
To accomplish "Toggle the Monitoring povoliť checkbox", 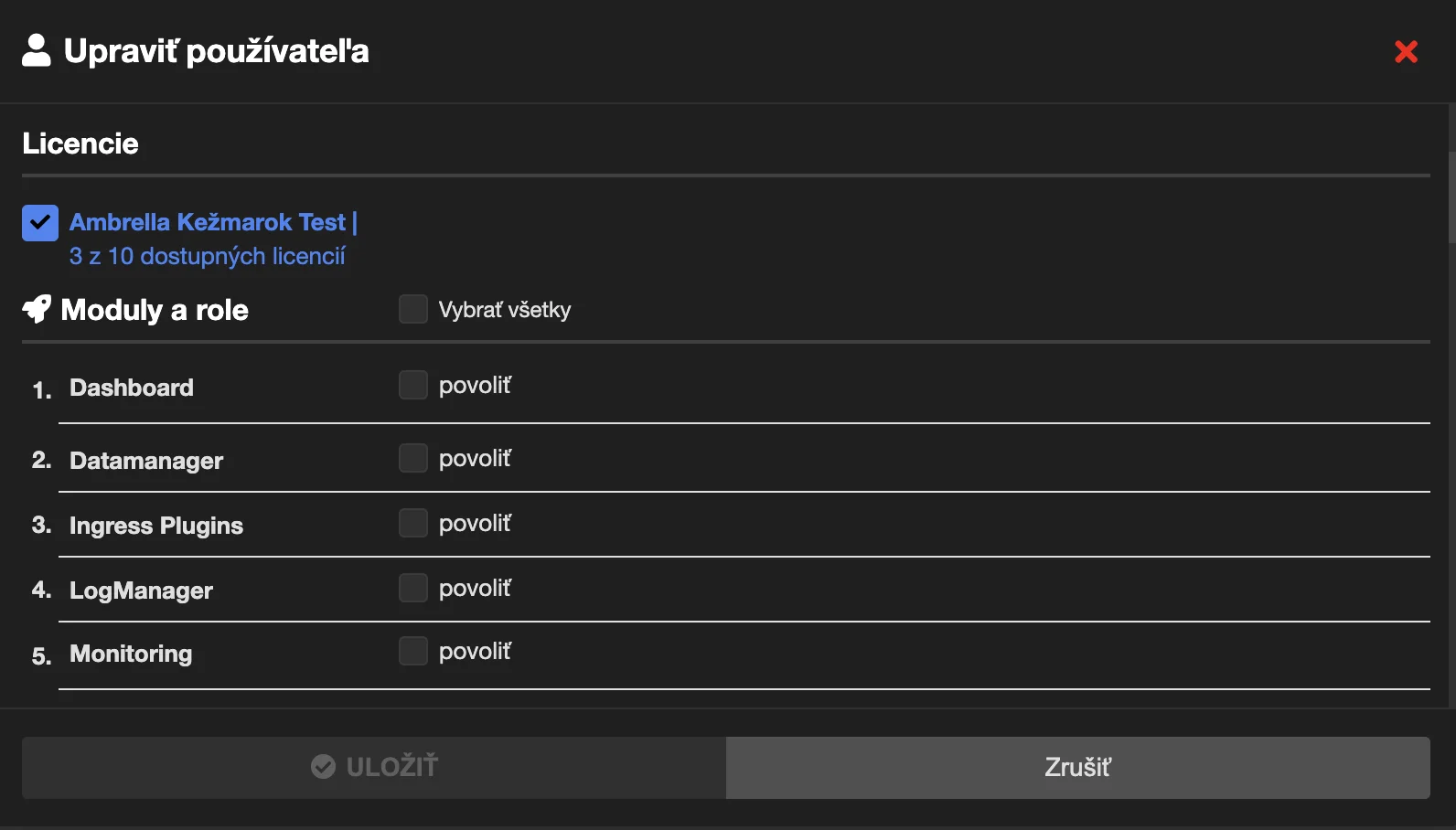I will (413, 651).
